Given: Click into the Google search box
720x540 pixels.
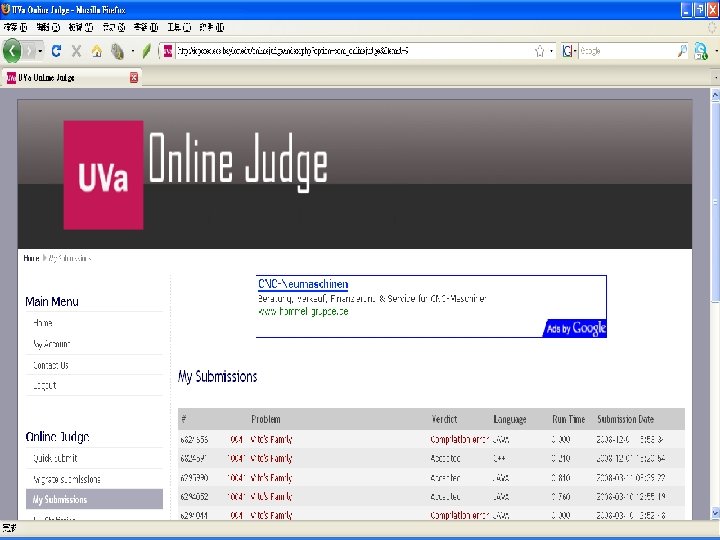Looking at the screenshot, I should click(627, 51).
